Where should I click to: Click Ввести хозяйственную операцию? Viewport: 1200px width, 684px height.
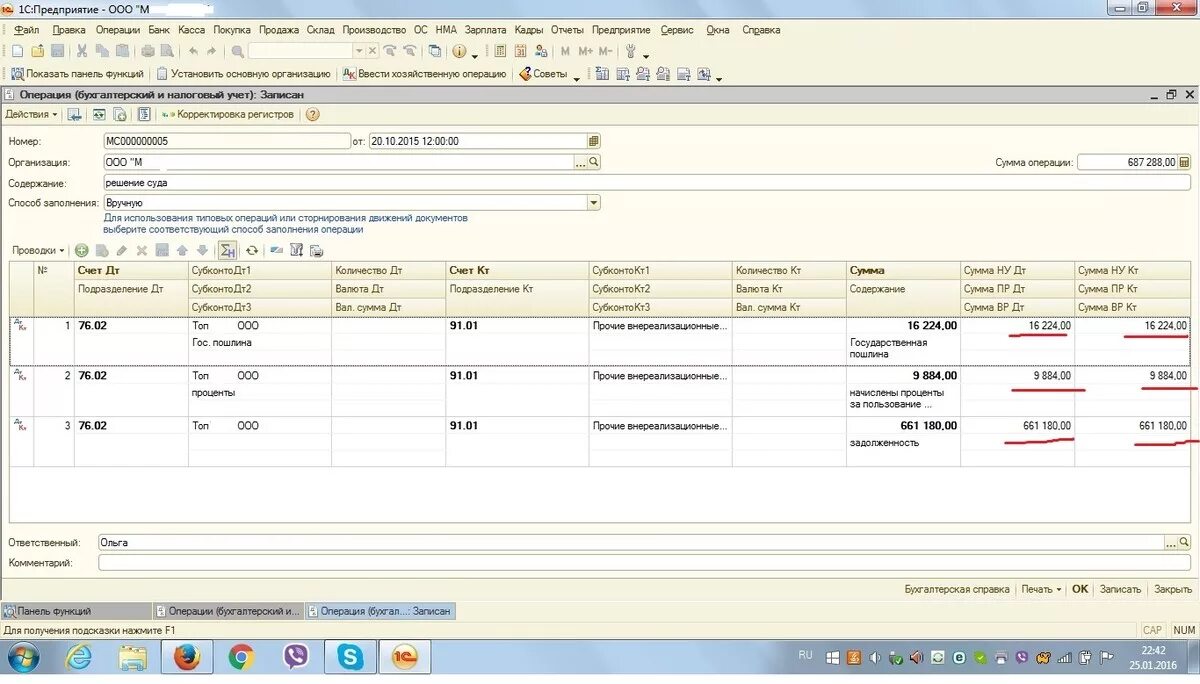point(425,74)
